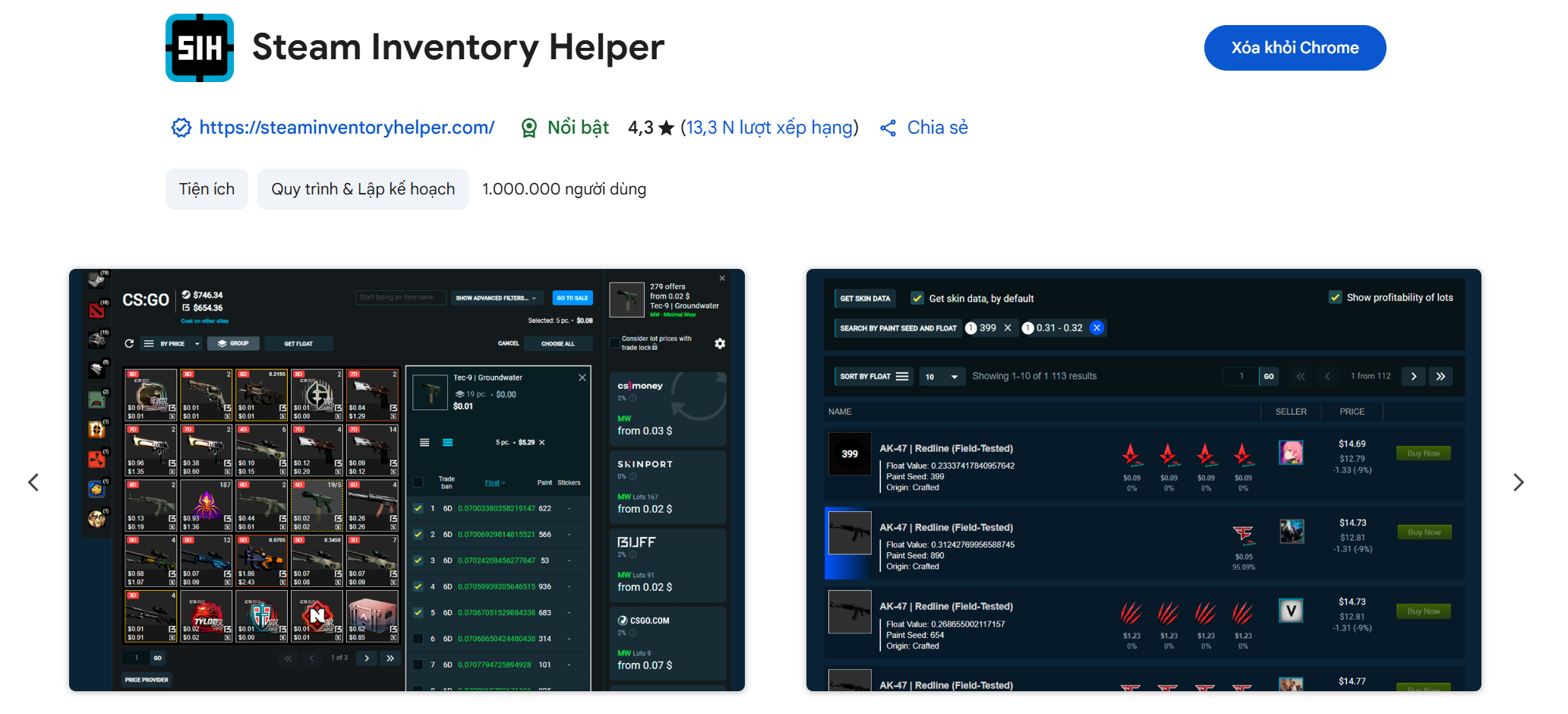Click the Steam Inventory Helper SIH logo
Viewport: 1568px width, 714px height.
pyautogui.click(x=200, y=48)
